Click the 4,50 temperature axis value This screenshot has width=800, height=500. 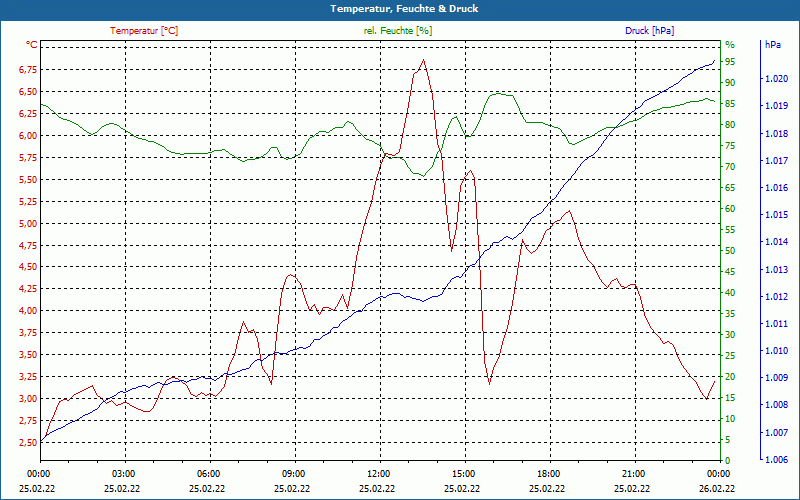click(x=28, y=266)
